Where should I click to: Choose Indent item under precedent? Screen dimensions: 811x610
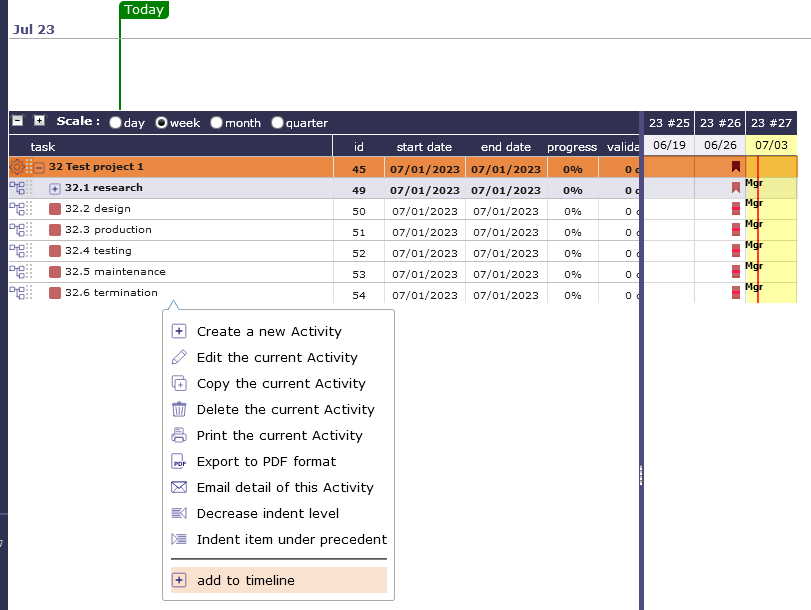click(291, 539)
